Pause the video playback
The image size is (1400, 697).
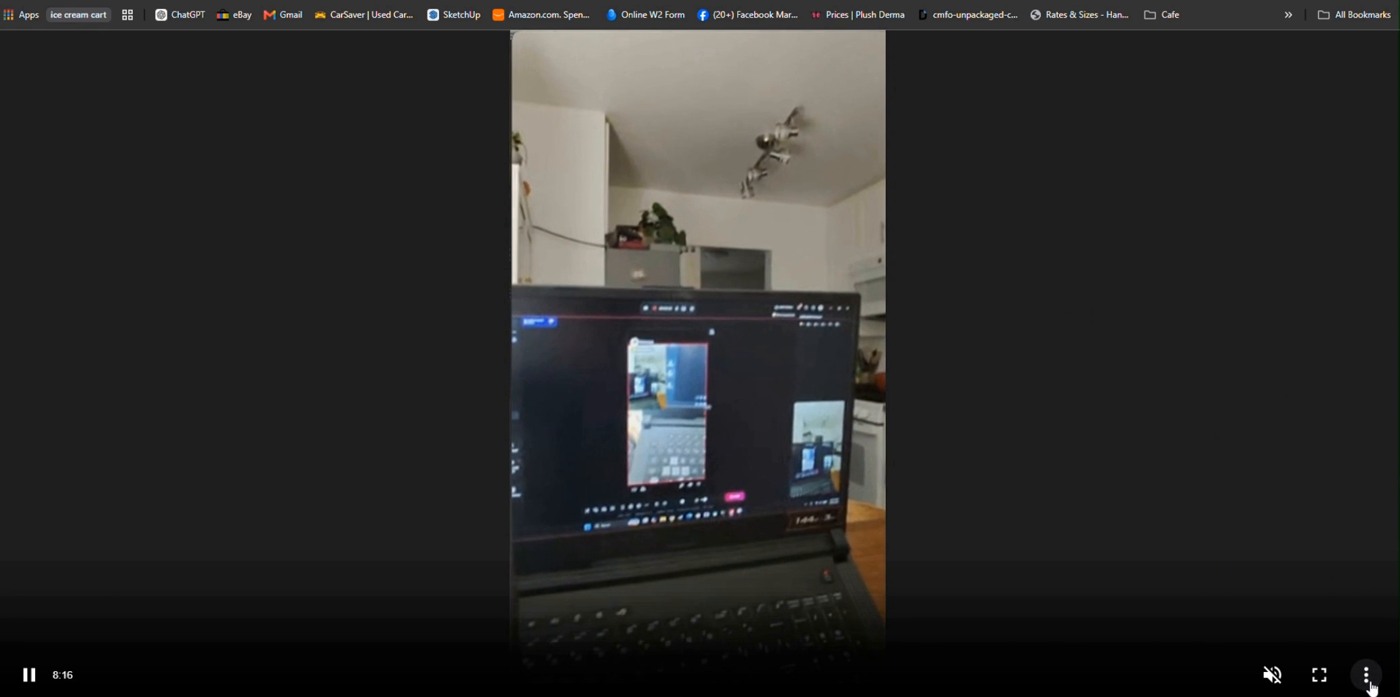point(29,675)
